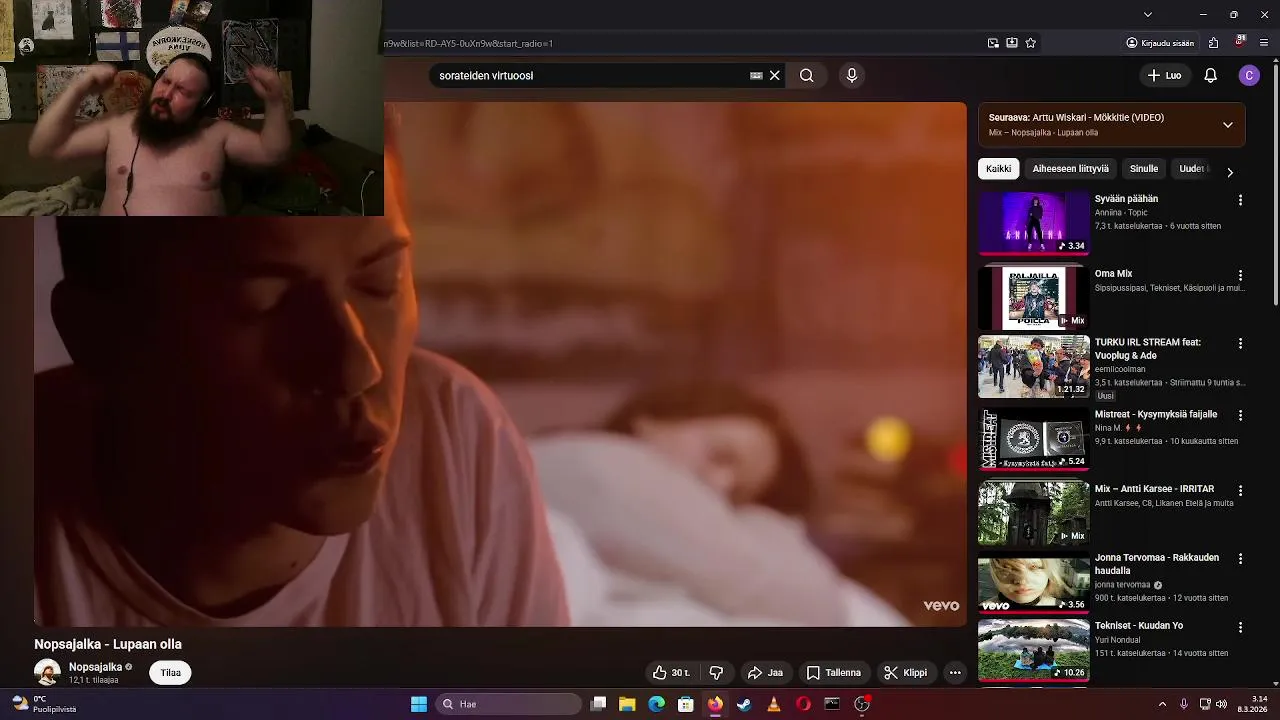Expand the Seuraava up-next playlist panel
Image resolution: width=1280 pixels, height=720 pixels.
coord(1228,125)
